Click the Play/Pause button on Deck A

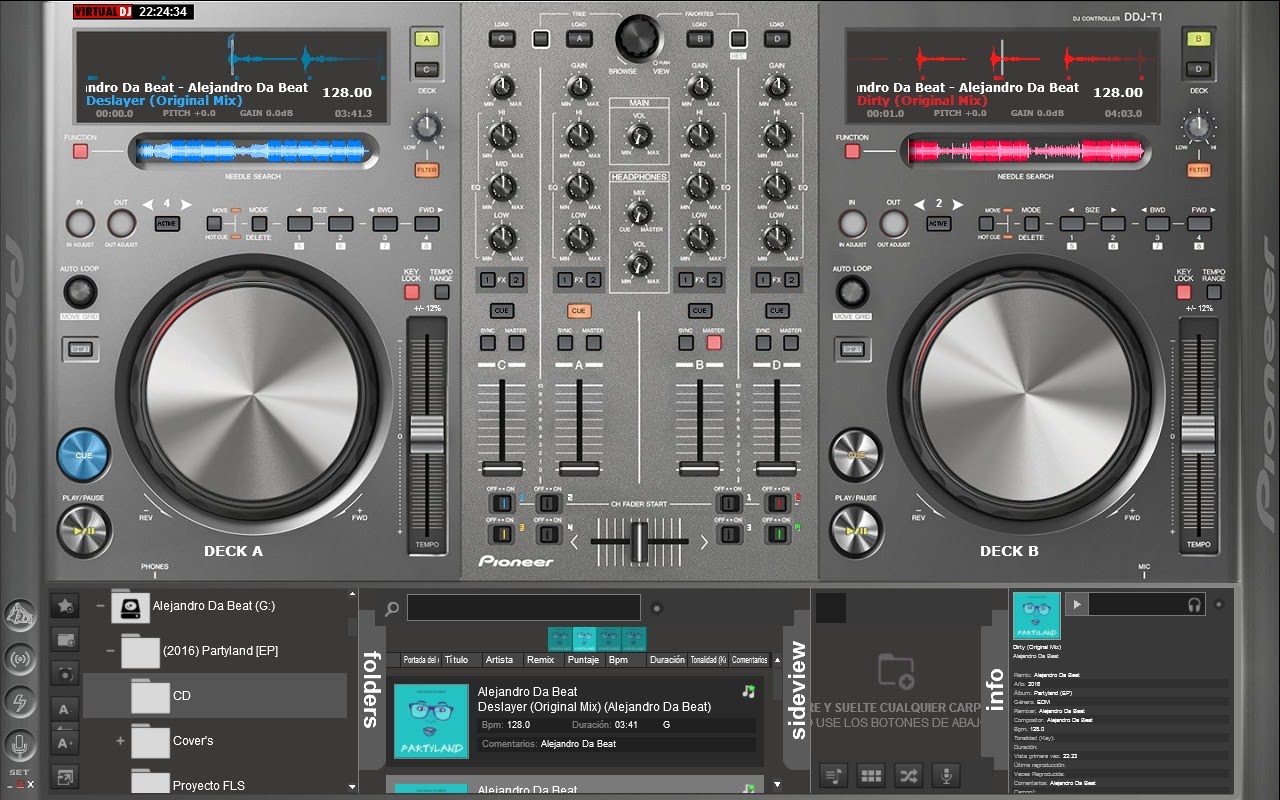[x=84, y=531]
